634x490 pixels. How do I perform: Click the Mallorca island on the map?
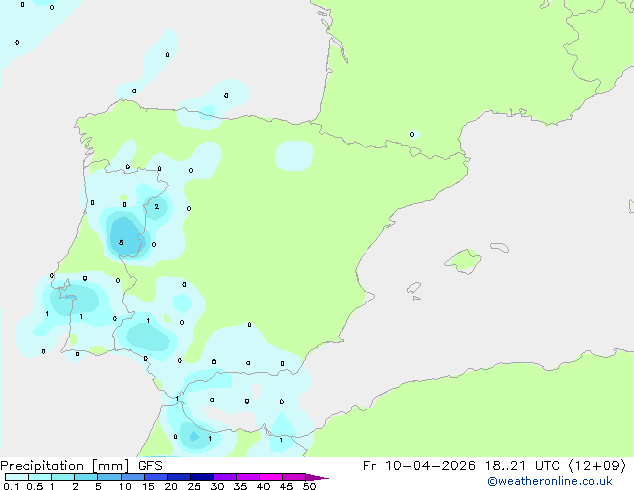(x=462, y=262)
